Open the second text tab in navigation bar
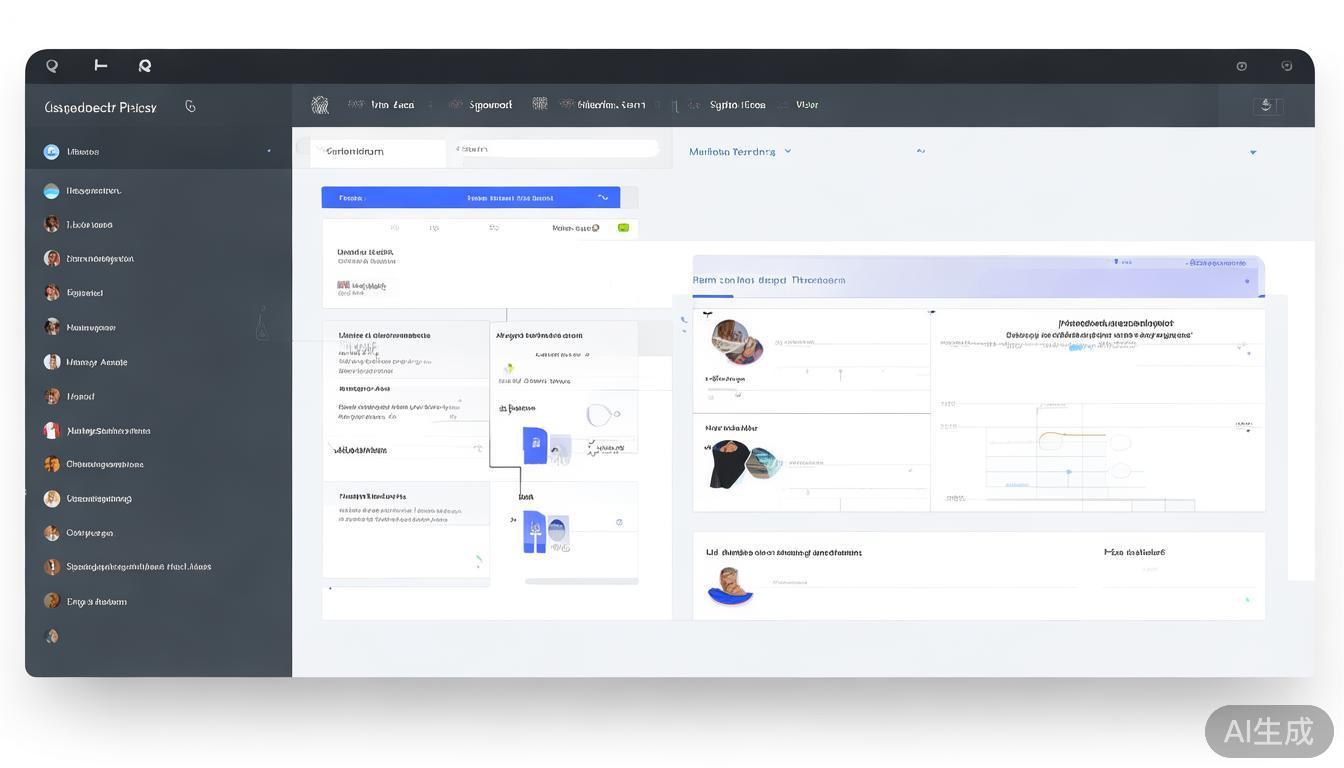 click(490, 105)
